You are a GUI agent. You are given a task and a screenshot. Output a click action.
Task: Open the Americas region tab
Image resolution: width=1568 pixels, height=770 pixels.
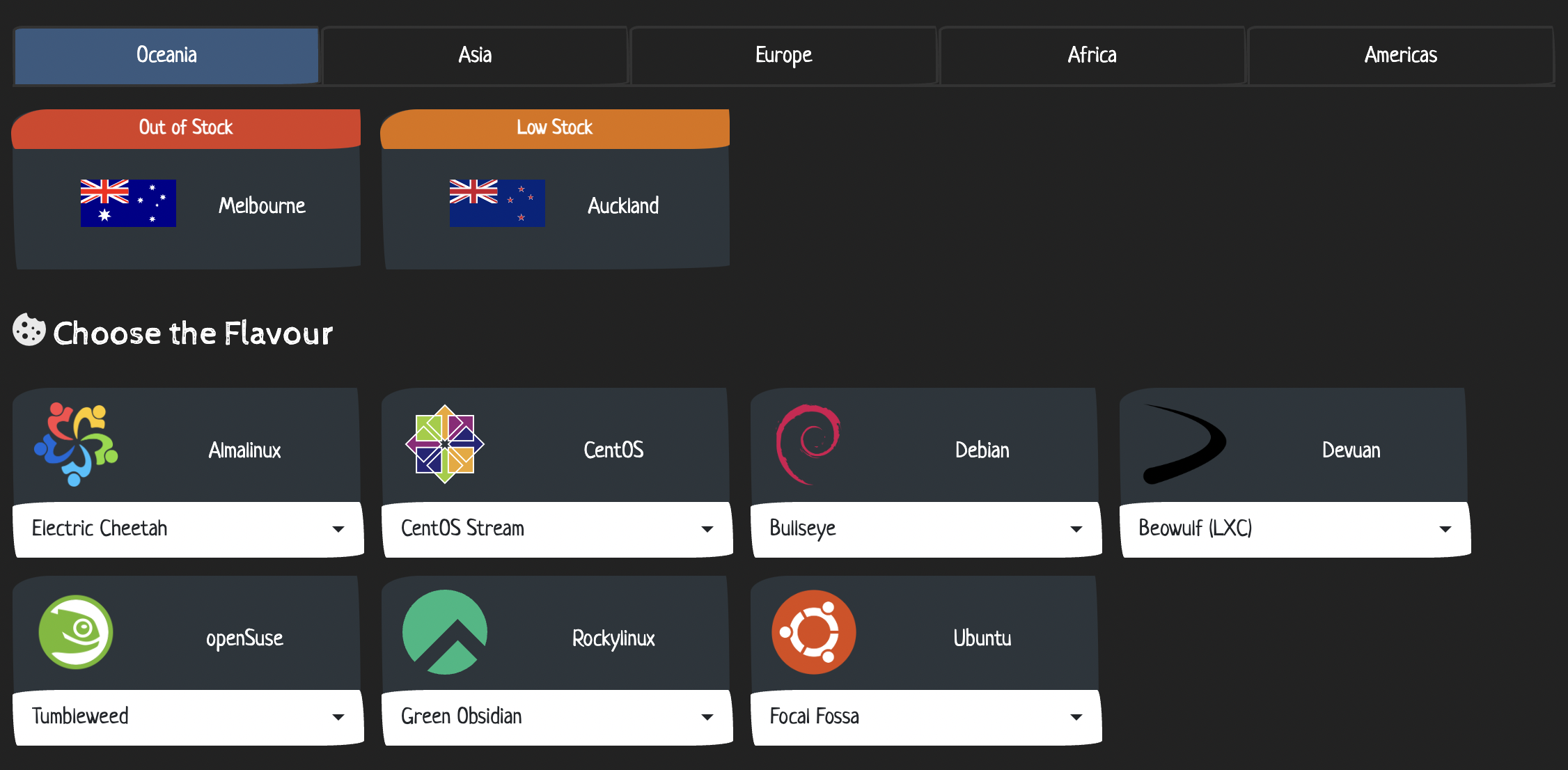point(1400,56)
